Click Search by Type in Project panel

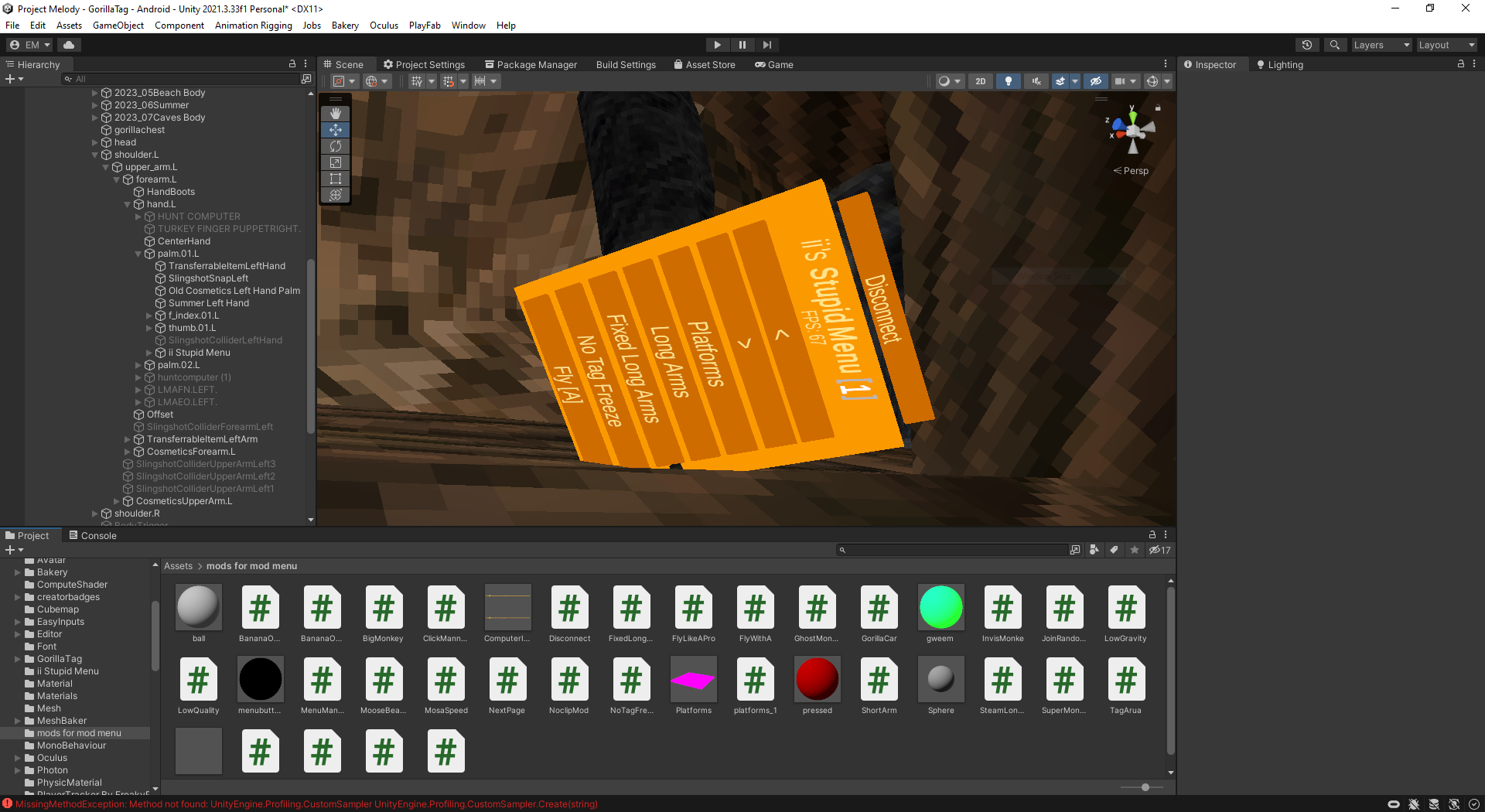click(x=1094, y=550)
